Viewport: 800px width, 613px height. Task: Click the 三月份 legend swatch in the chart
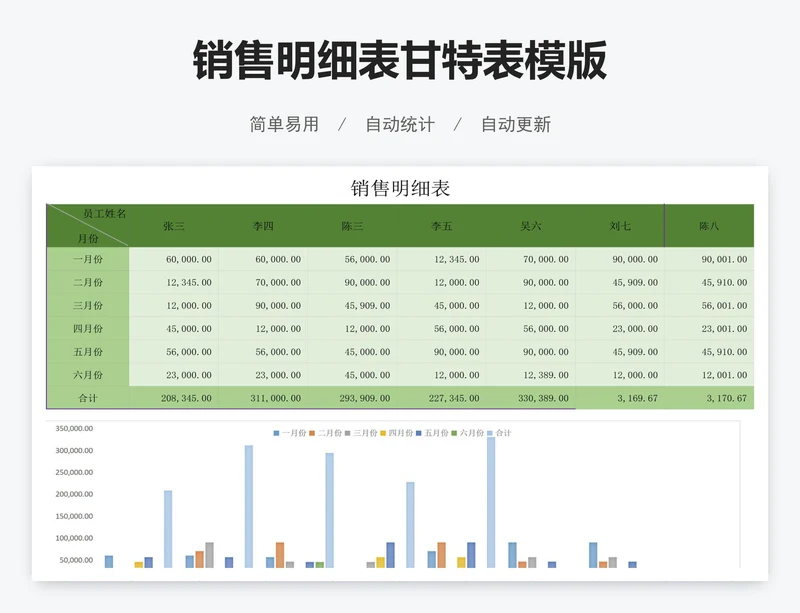[347, 433]
